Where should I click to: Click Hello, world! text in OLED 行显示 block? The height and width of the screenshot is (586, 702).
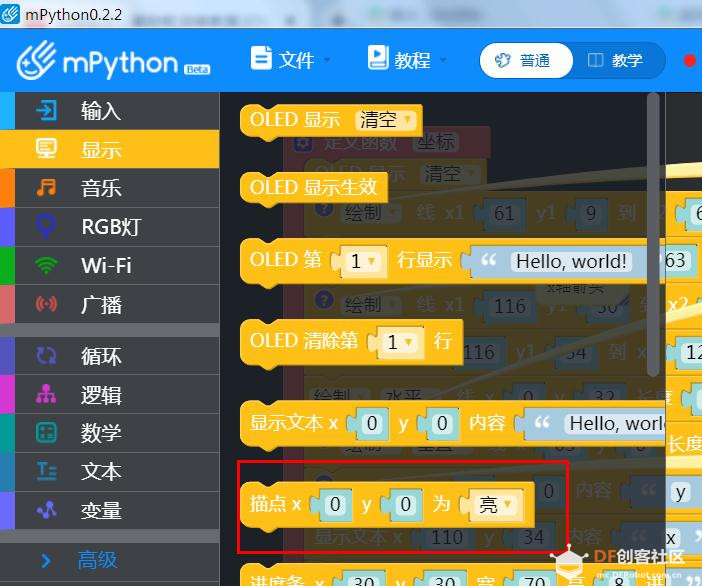(571, 261)
